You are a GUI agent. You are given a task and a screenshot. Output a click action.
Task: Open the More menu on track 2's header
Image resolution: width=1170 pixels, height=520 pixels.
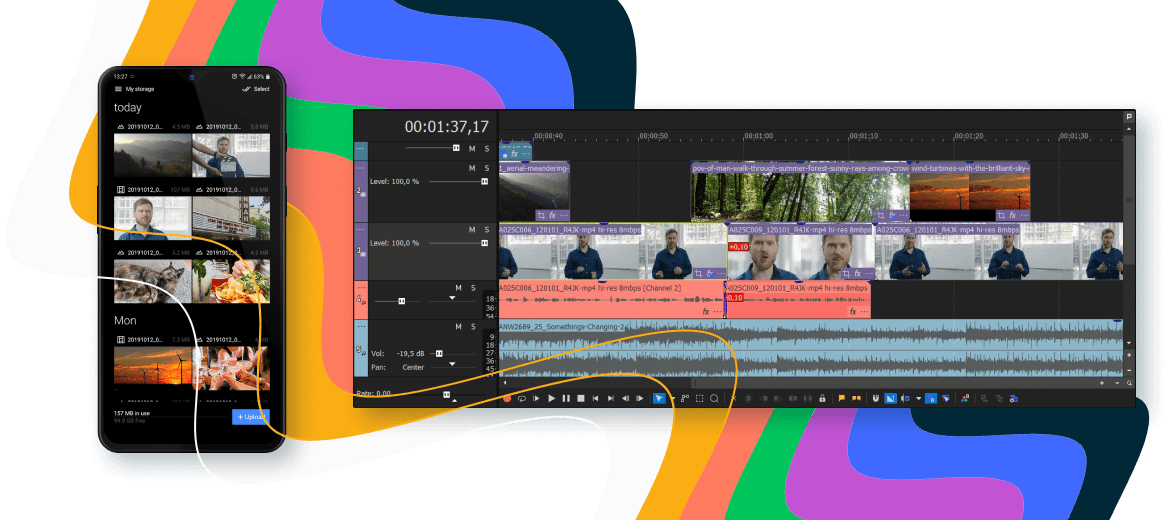[x=360, y=167]
